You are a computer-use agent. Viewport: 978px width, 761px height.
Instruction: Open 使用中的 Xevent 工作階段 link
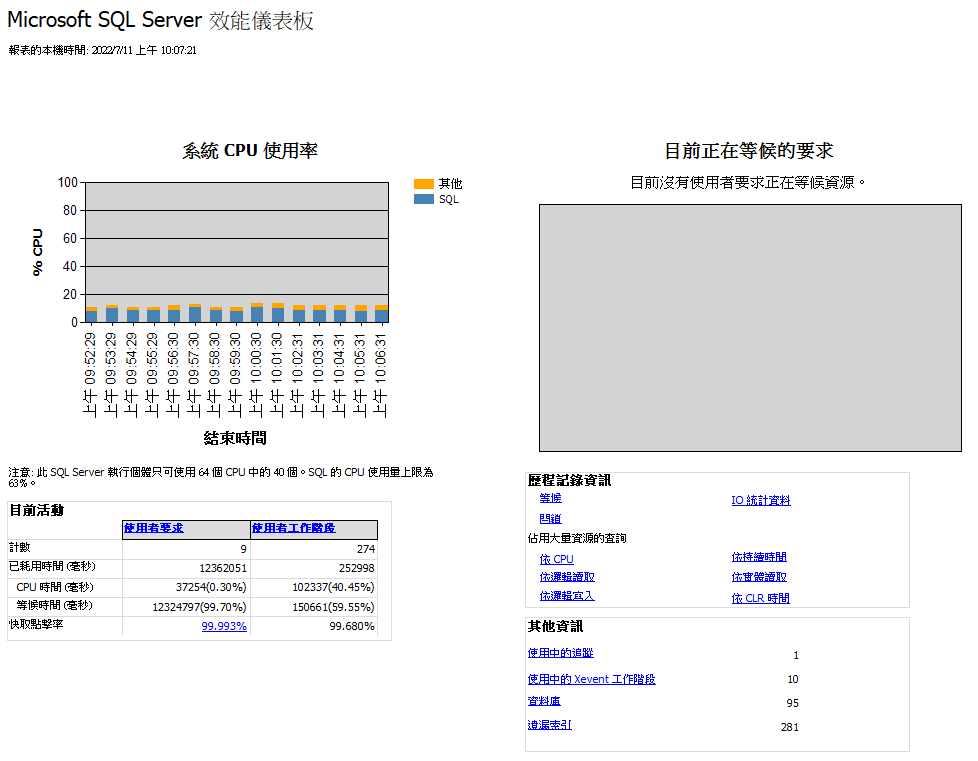pos(592,679)
